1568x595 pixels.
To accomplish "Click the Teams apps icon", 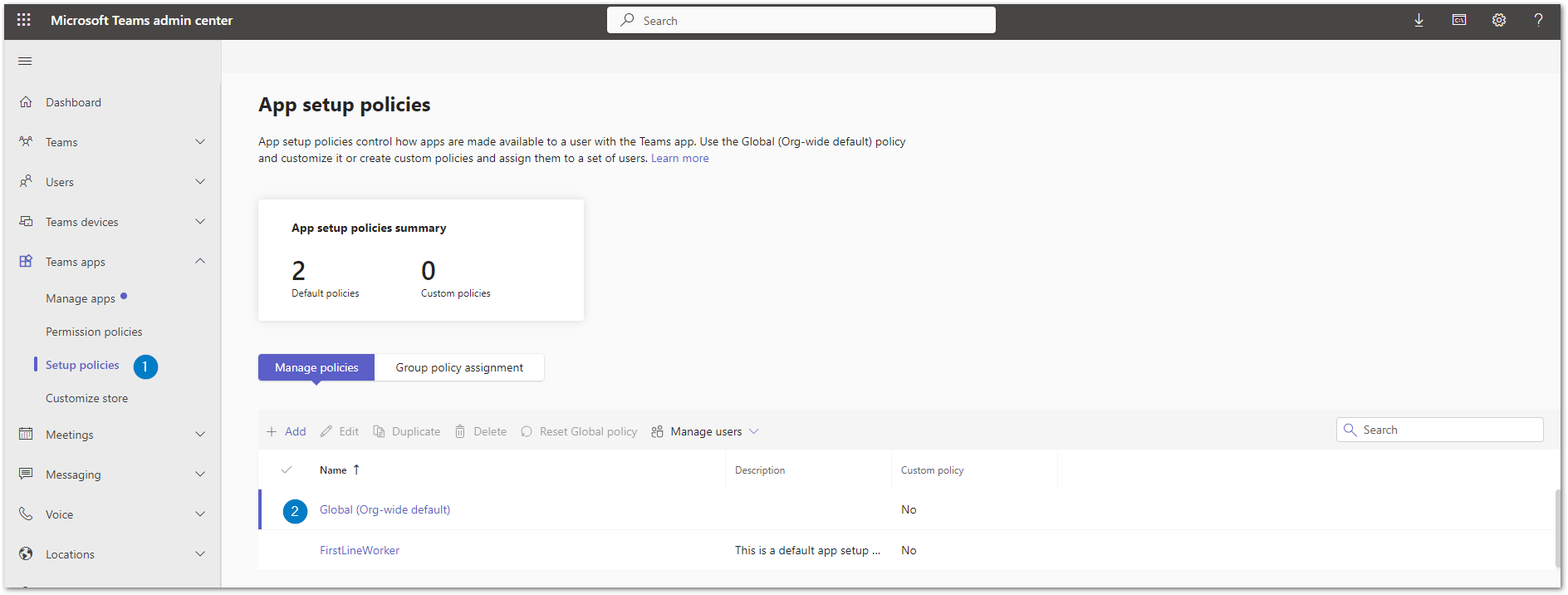I will click(26, 262).
